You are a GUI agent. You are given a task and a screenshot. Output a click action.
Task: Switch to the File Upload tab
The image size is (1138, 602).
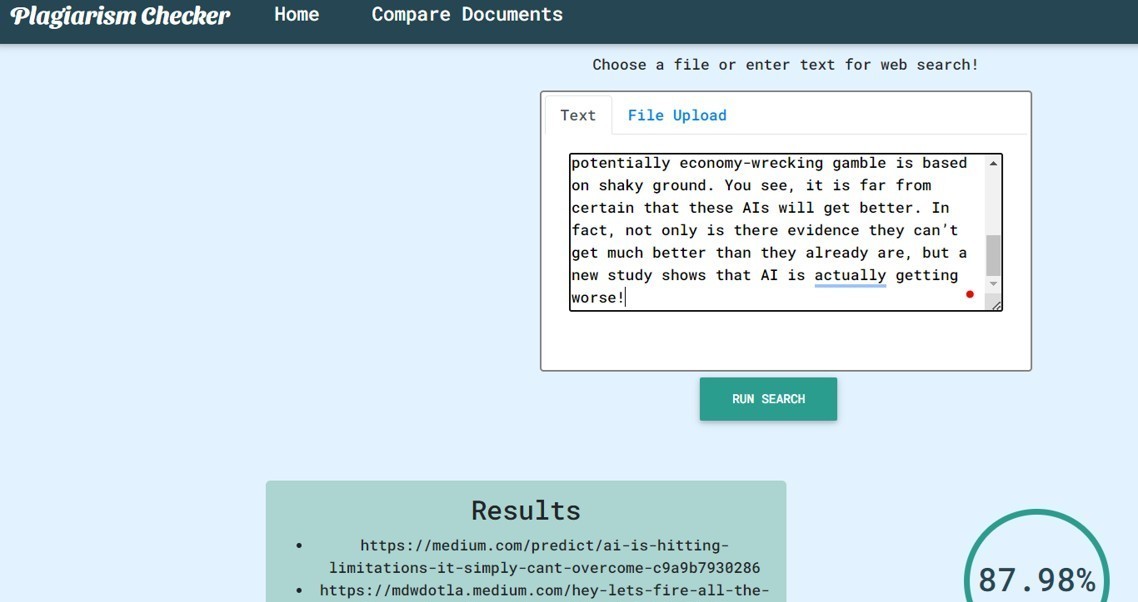677,115
